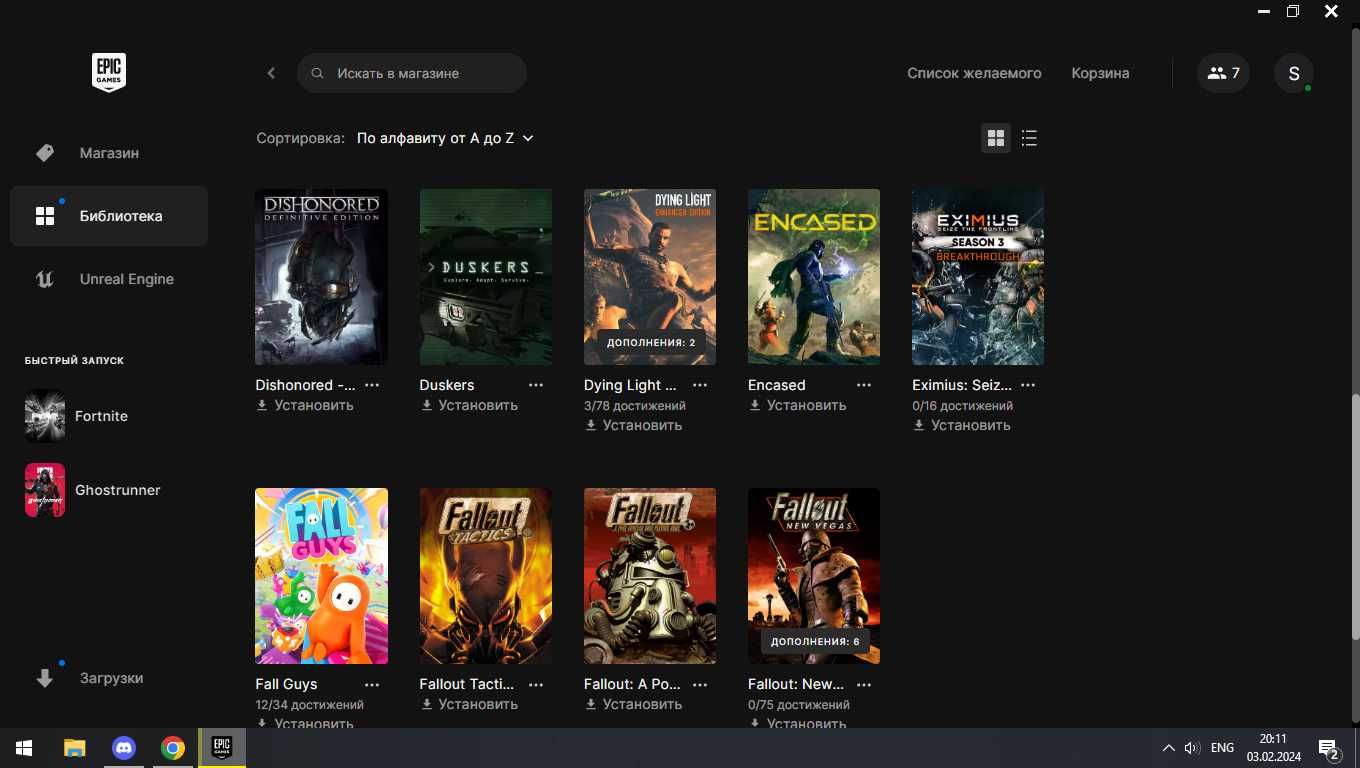This screenshot has width=1360, height=768.
Task: Install Eximius via Установить
Action: point(961,425)
